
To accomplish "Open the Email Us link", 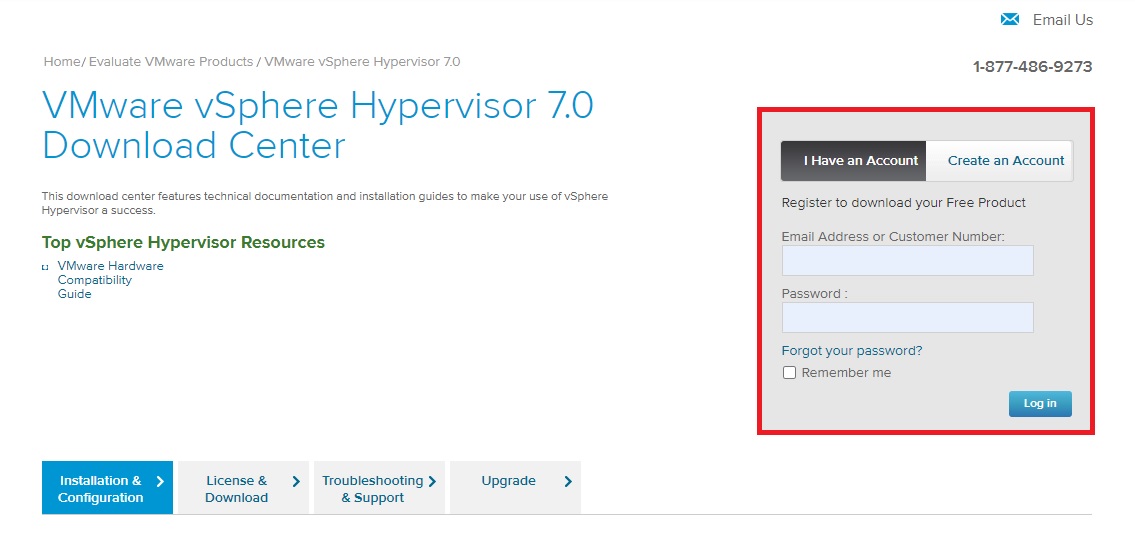I will (1063, 20).
